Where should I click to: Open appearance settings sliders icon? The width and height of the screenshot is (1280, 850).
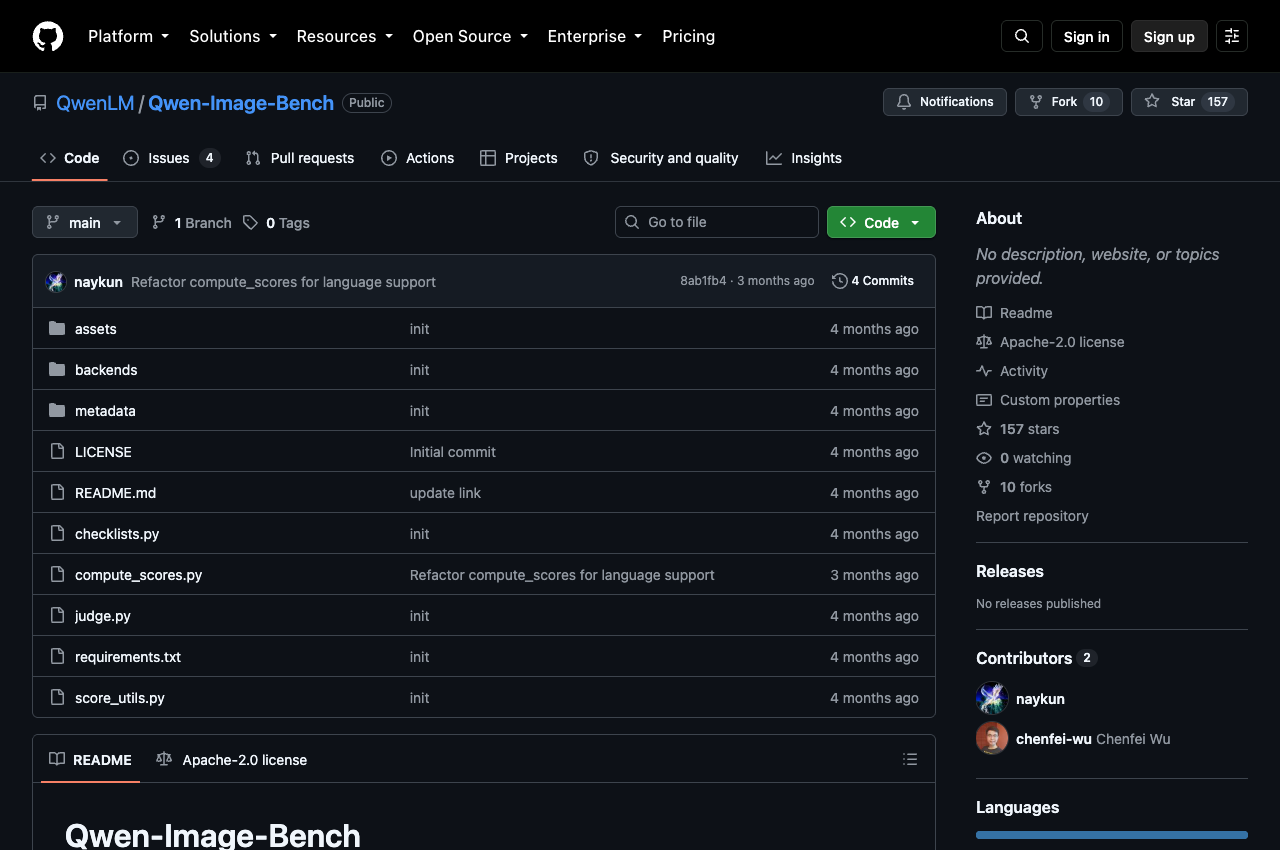(1232, 36)
